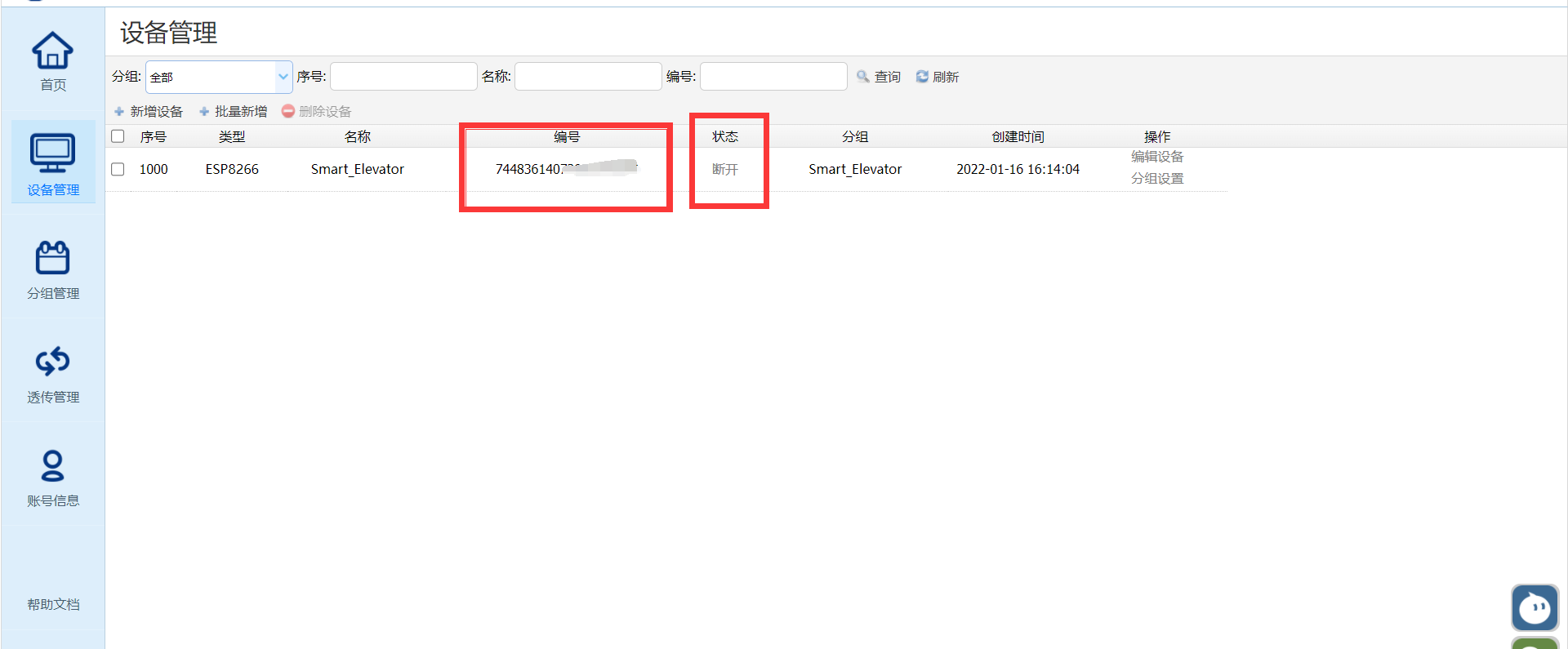Select the Smart_Elevator name cell

click(358, 169)
